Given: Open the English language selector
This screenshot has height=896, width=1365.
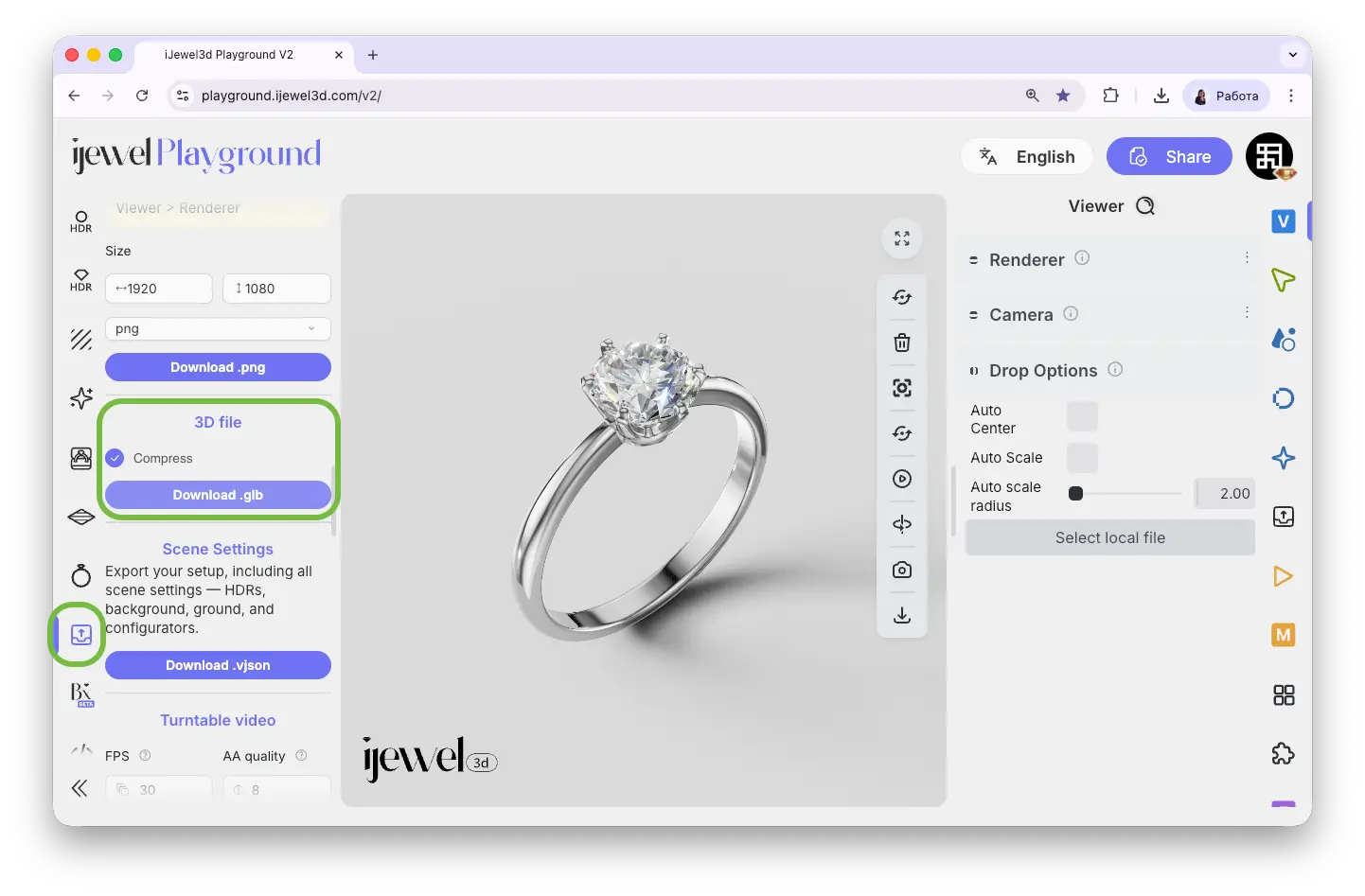Looking at the screenshot, I should click(x=1028, y=156).
